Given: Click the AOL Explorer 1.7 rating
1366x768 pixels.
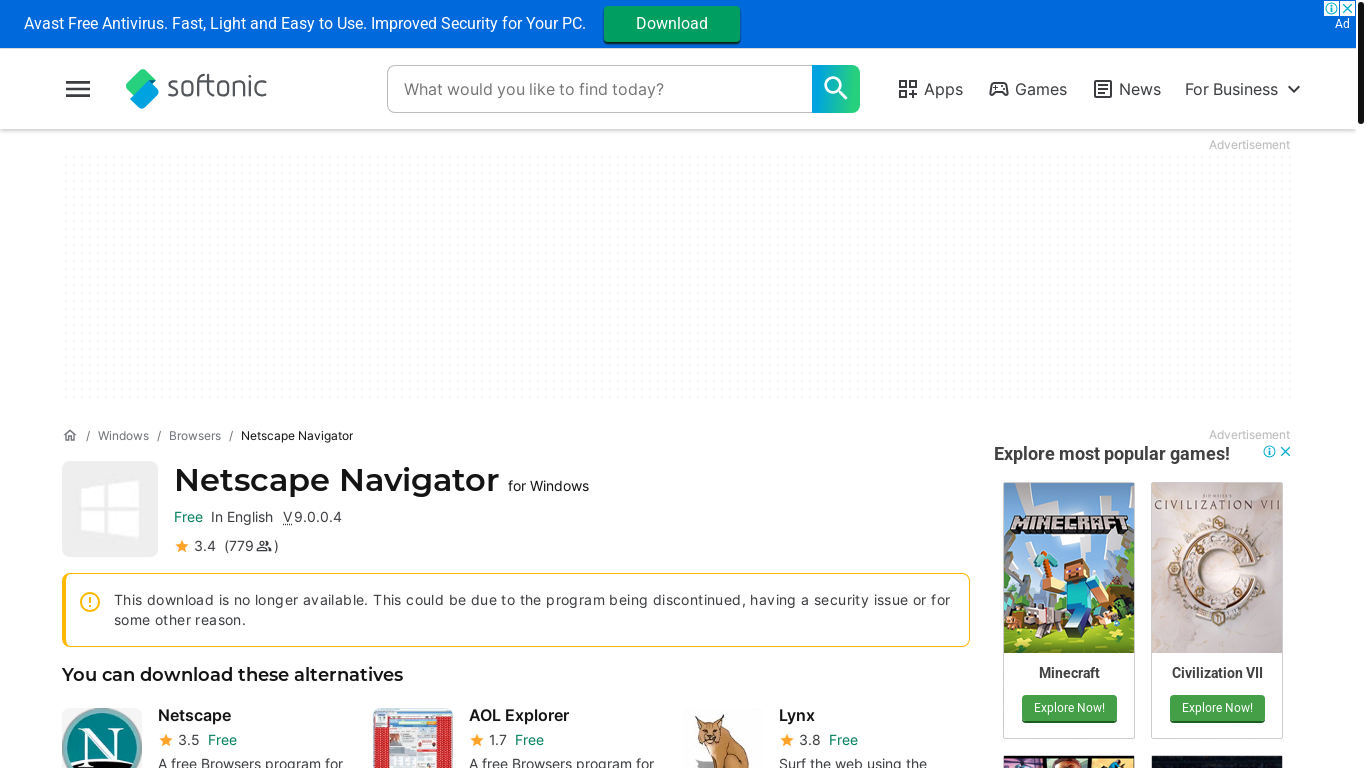Looking at the screenshot, I should (x=488, y=740).
